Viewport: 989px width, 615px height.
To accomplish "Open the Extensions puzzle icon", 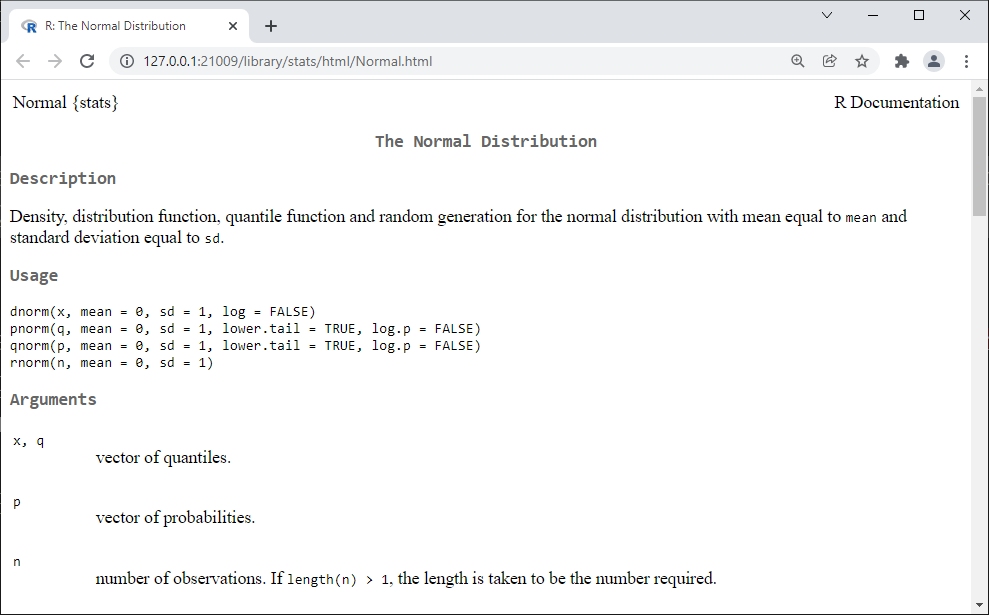I will tap(902, 61).
